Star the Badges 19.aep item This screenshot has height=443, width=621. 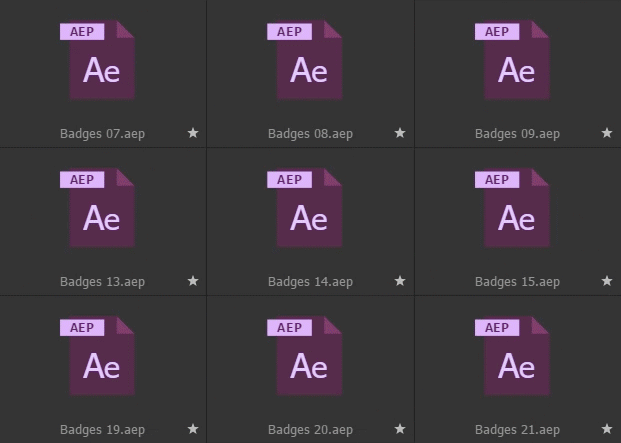tap(193, 429)
